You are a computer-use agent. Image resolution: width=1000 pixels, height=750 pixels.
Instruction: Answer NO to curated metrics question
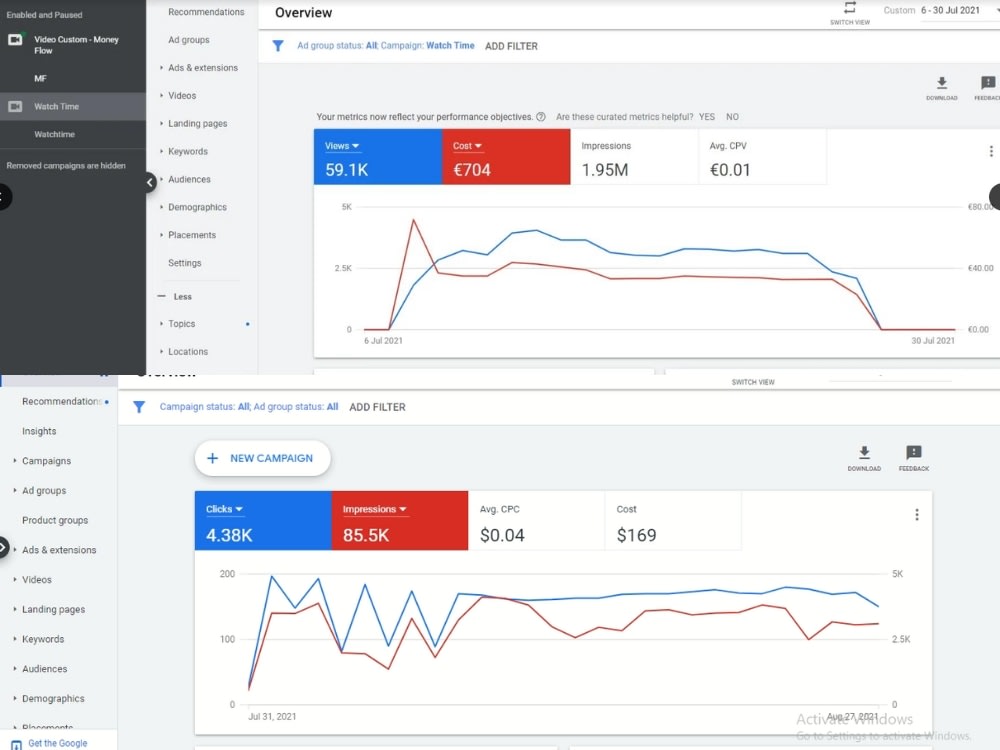pos(732,117)
